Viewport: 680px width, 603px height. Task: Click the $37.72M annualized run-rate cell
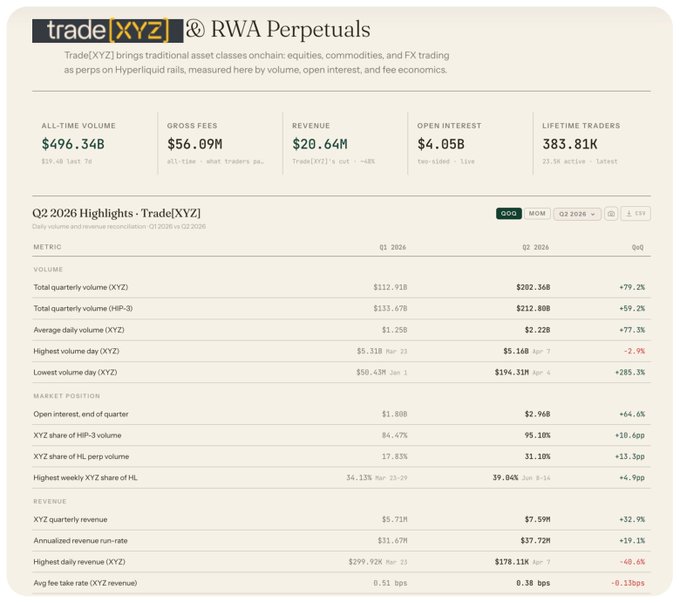(535, 541)
